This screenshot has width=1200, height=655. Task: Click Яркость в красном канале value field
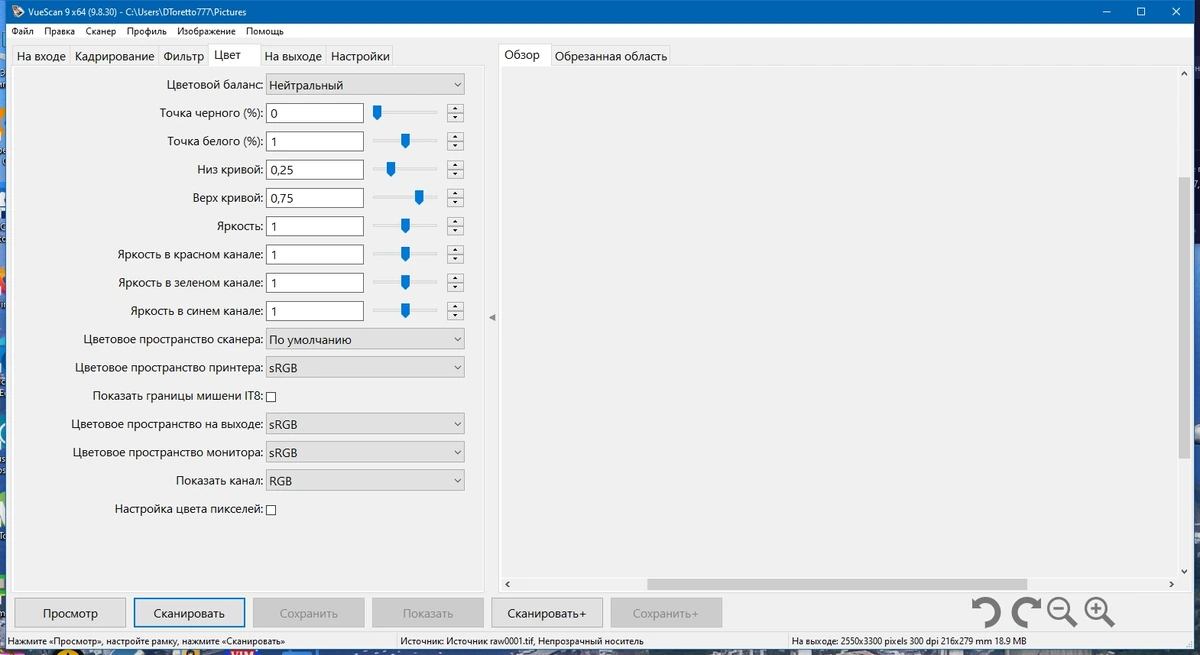tap(315, 255)
